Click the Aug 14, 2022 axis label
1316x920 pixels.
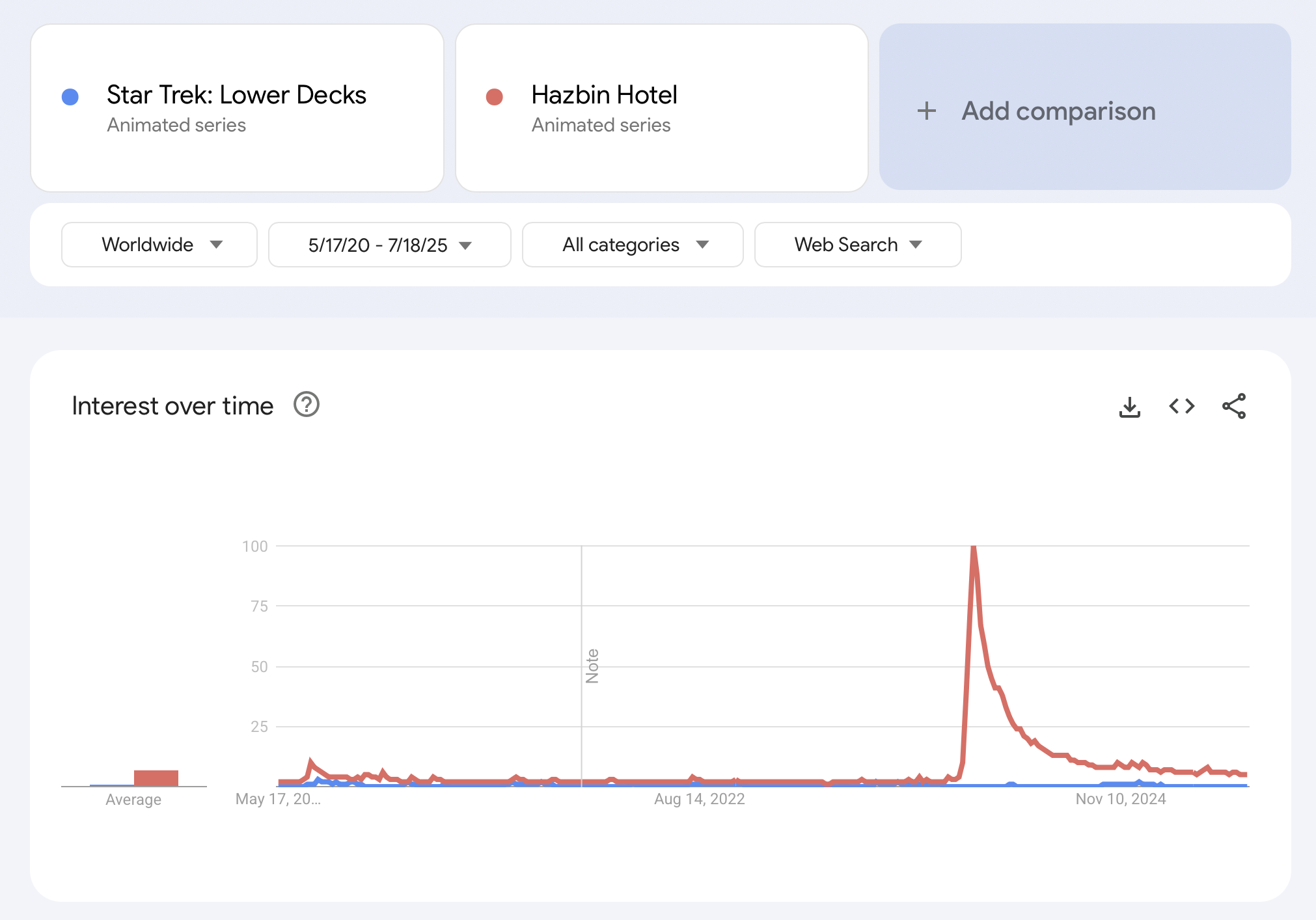click(x=700, y=799)
